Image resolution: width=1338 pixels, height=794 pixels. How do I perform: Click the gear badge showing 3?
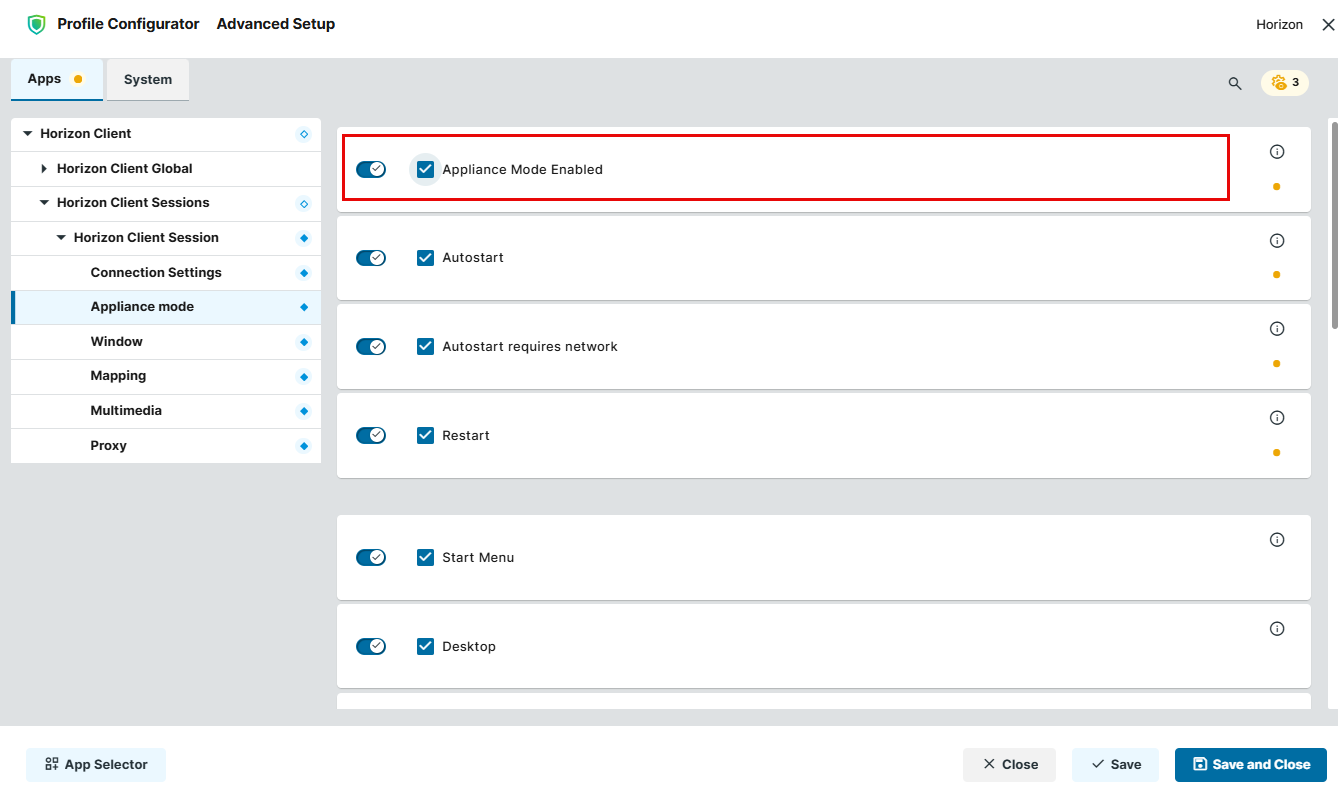click(x=1285, y=83)
